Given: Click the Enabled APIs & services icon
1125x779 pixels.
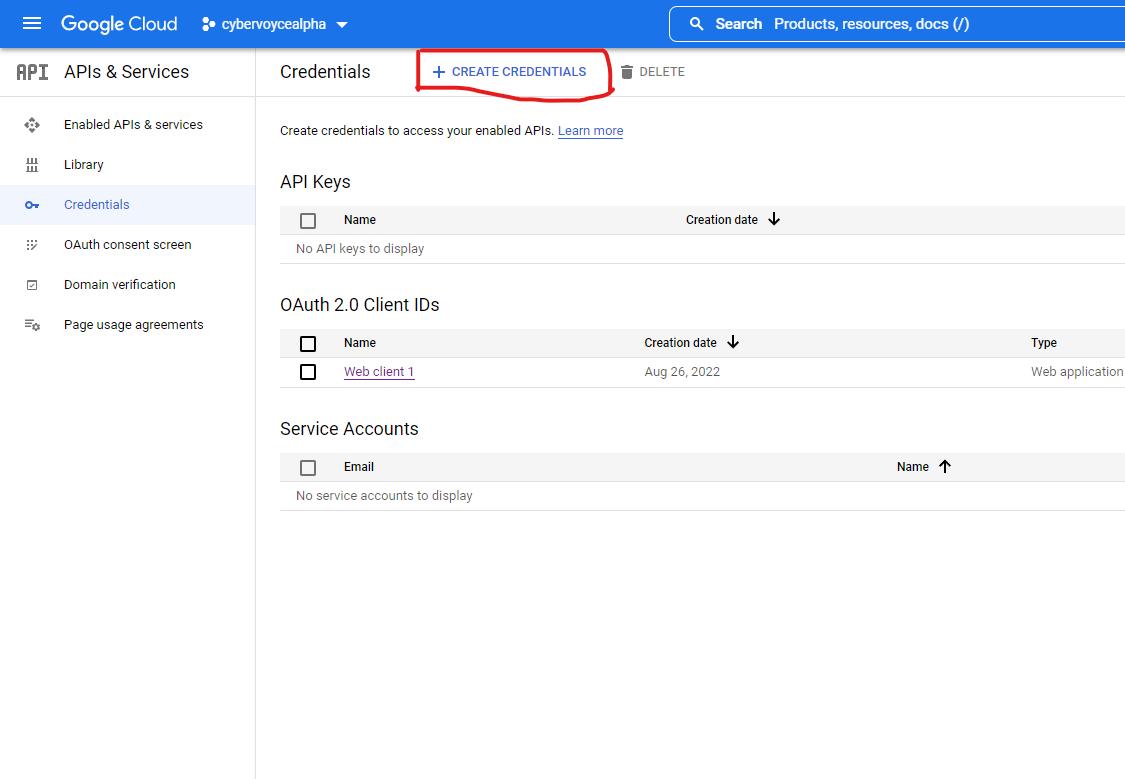Looking at the screenshot, I should 32,125.
